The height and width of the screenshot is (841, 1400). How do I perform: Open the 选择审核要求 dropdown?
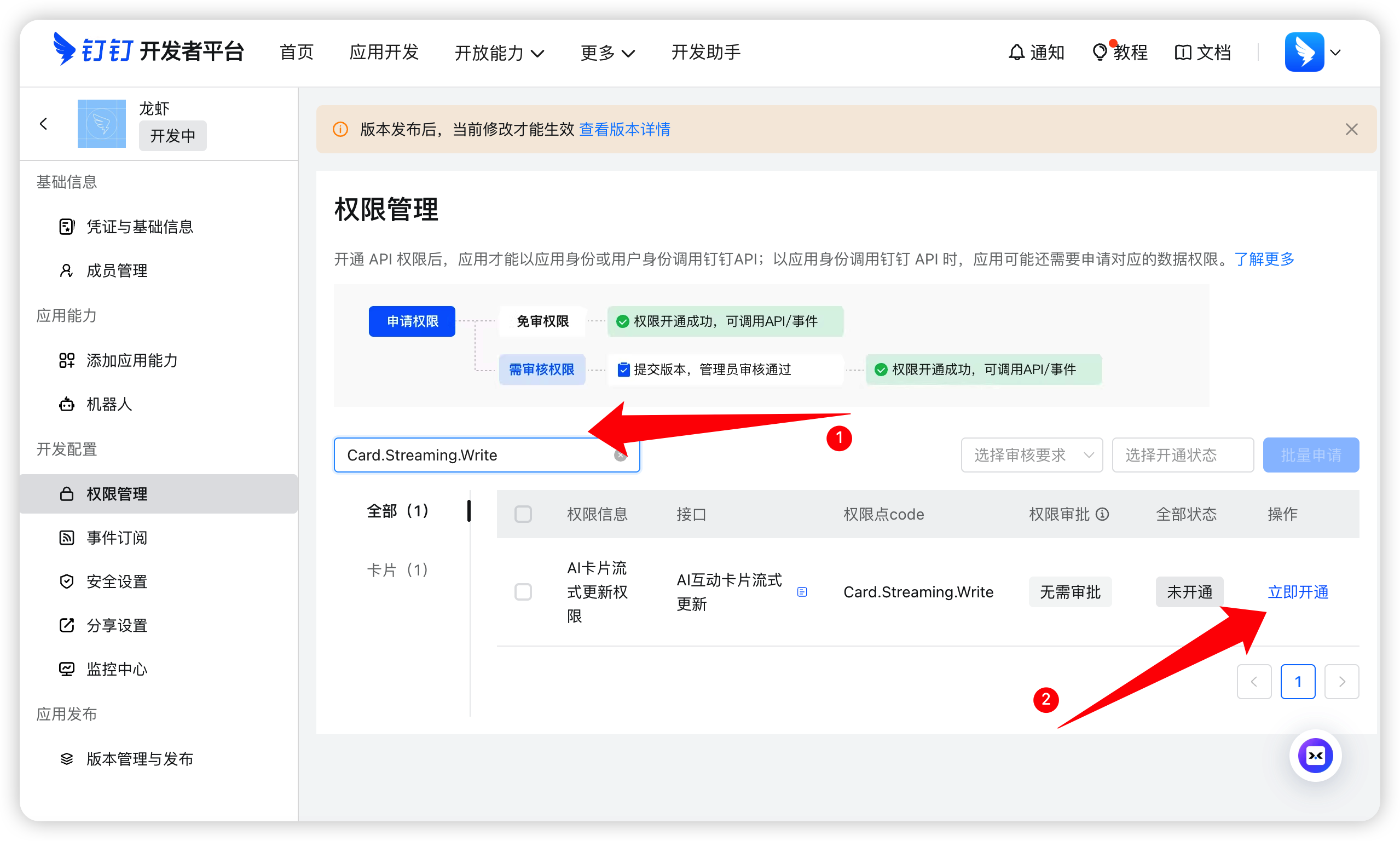point(1031,454)
